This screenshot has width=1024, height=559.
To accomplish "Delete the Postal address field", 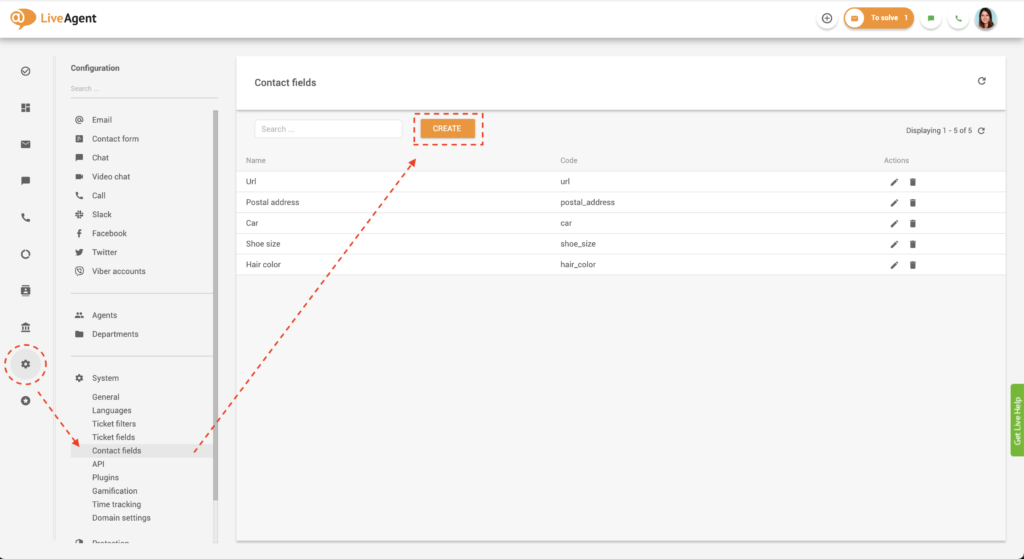I will [x=912, y=203].
